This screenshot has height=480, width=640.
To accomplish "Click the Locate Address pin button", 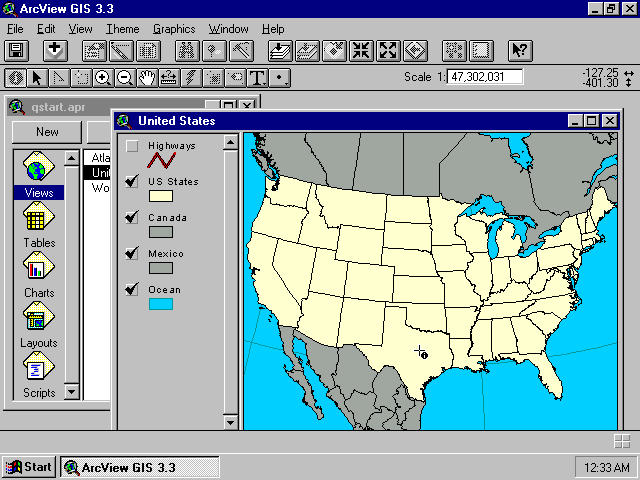I will pyautogui.click(x=214, y=51).
